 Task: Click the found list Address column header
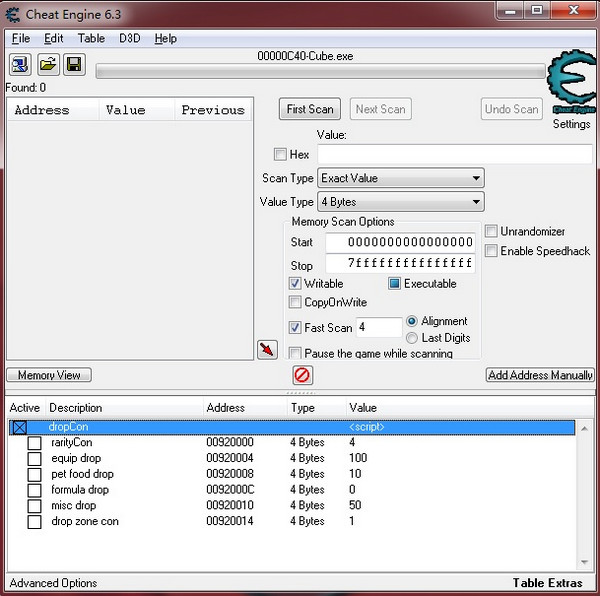[53, 110]
